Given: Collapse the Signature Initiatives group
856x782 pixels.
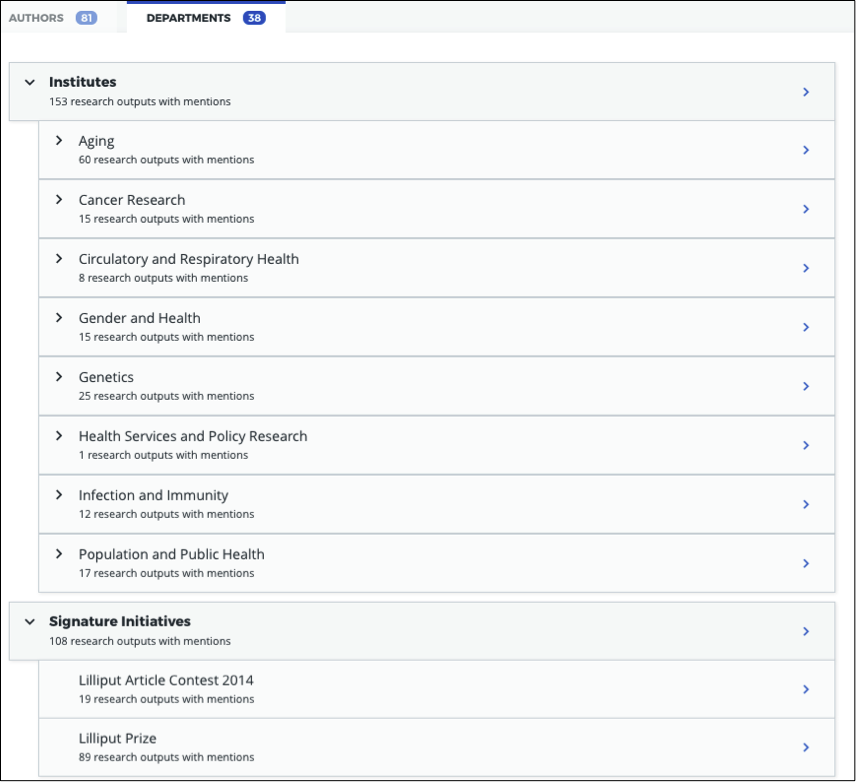Looking at the screenshot, I should (x=30, y=622).
